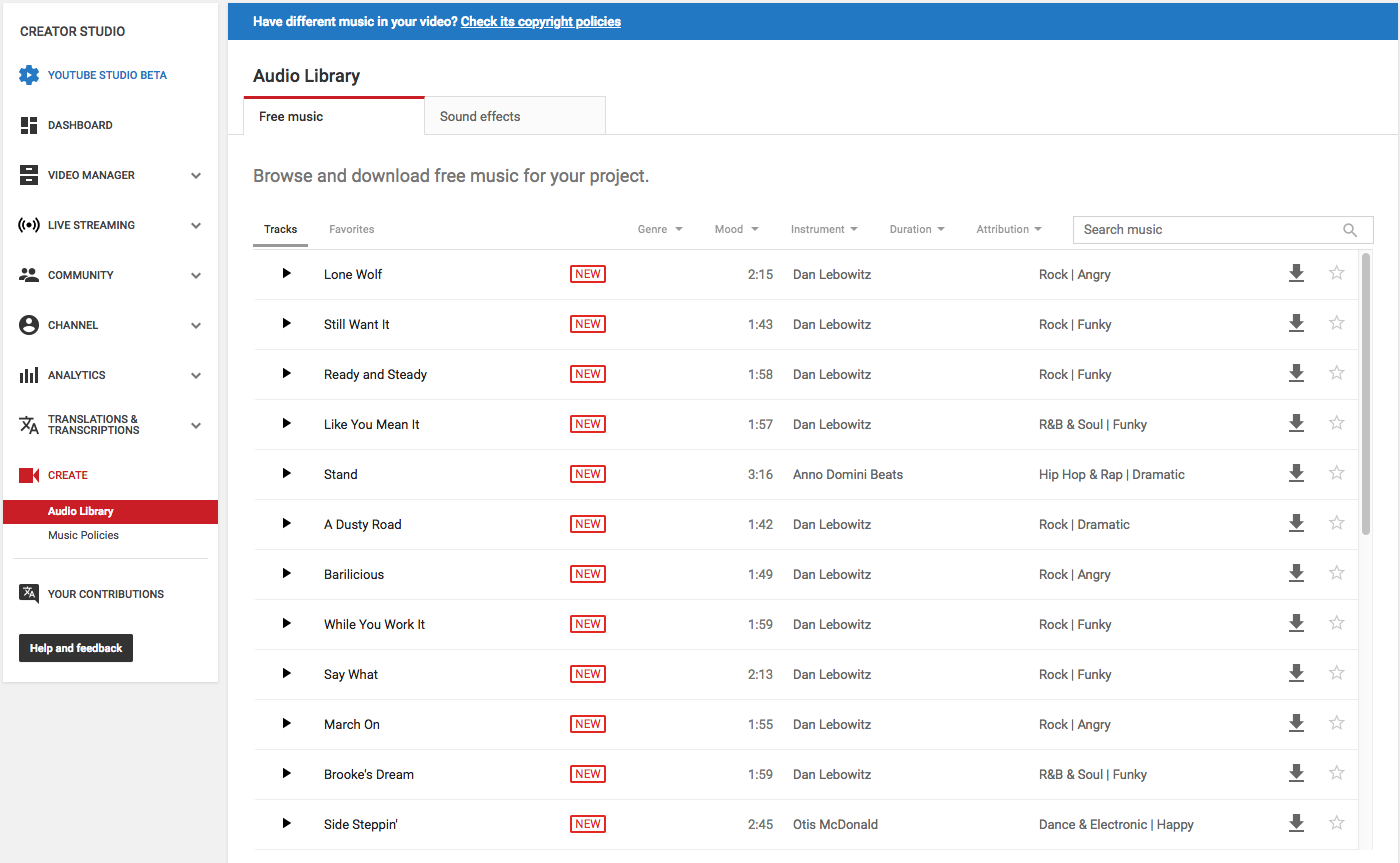Download the March On track
The height and width of the screenshot is (863, 1400).
(1296, 723)
